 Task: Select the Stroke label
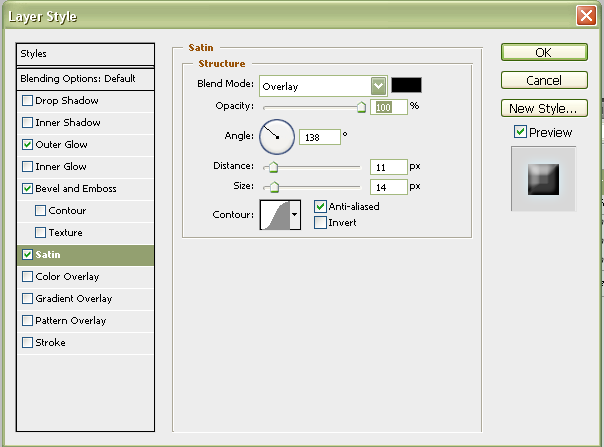coord(50,343)
